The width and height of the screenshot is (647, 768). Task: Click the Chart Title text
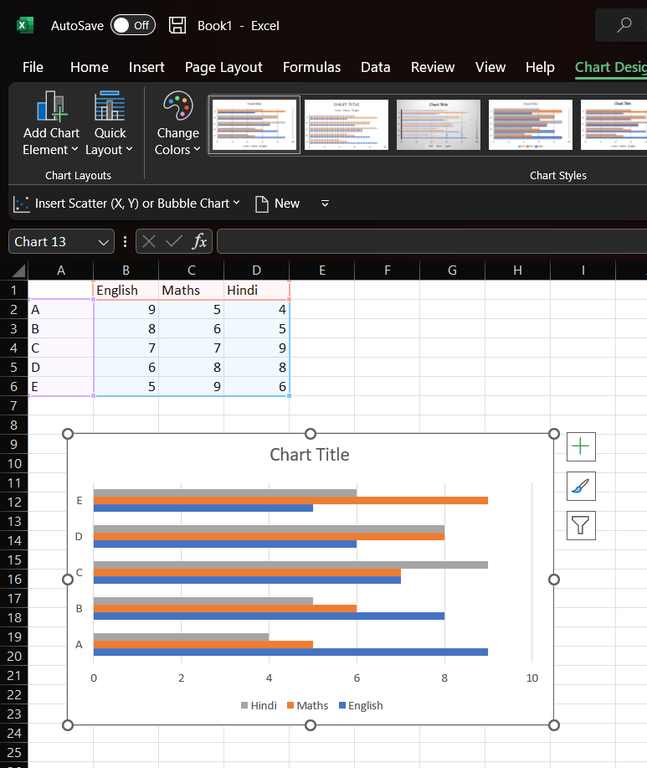coord(310,455)
